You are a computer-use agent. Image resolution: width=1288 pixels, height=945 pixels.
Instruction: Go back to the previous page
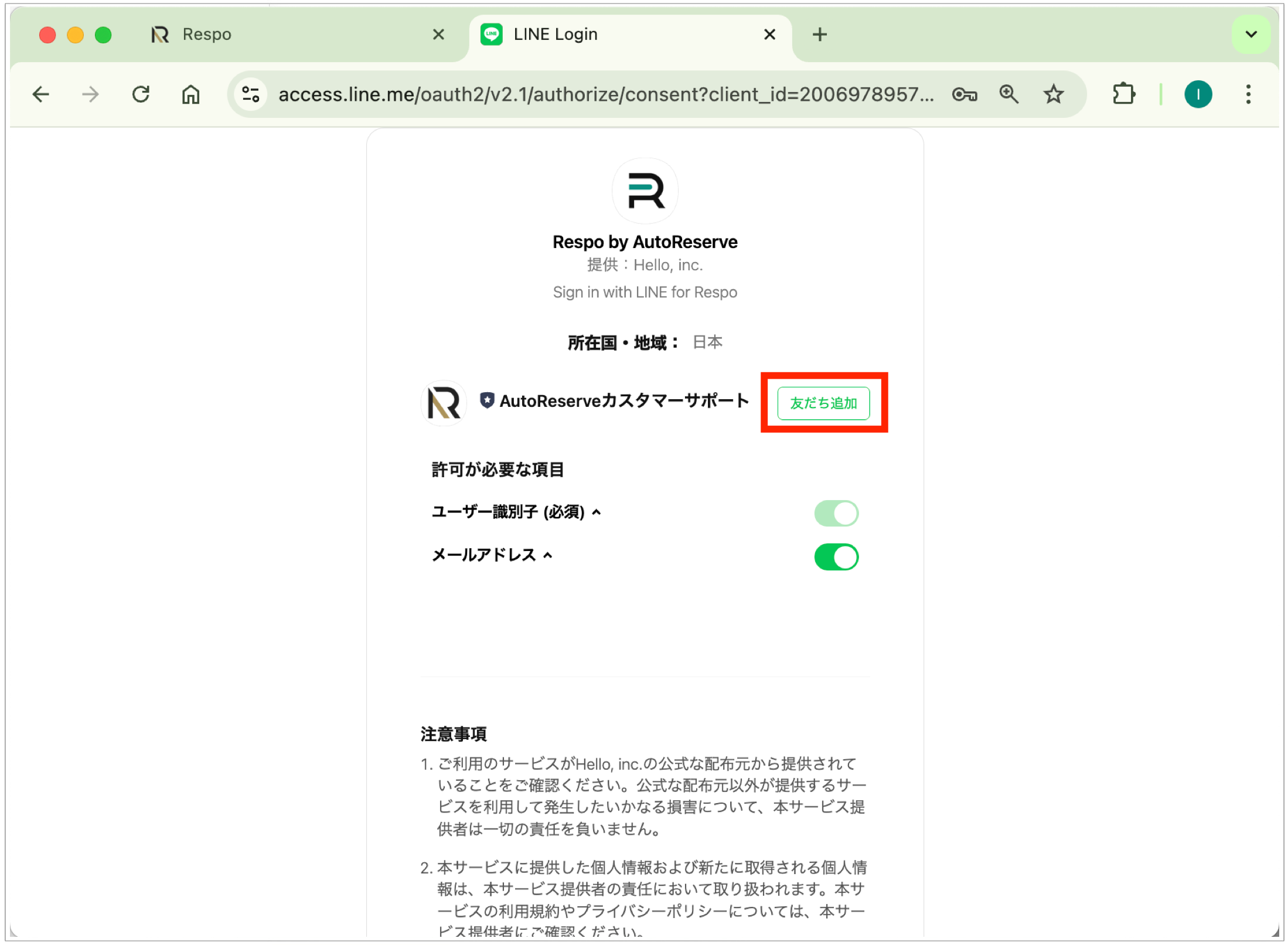[41, 94]
